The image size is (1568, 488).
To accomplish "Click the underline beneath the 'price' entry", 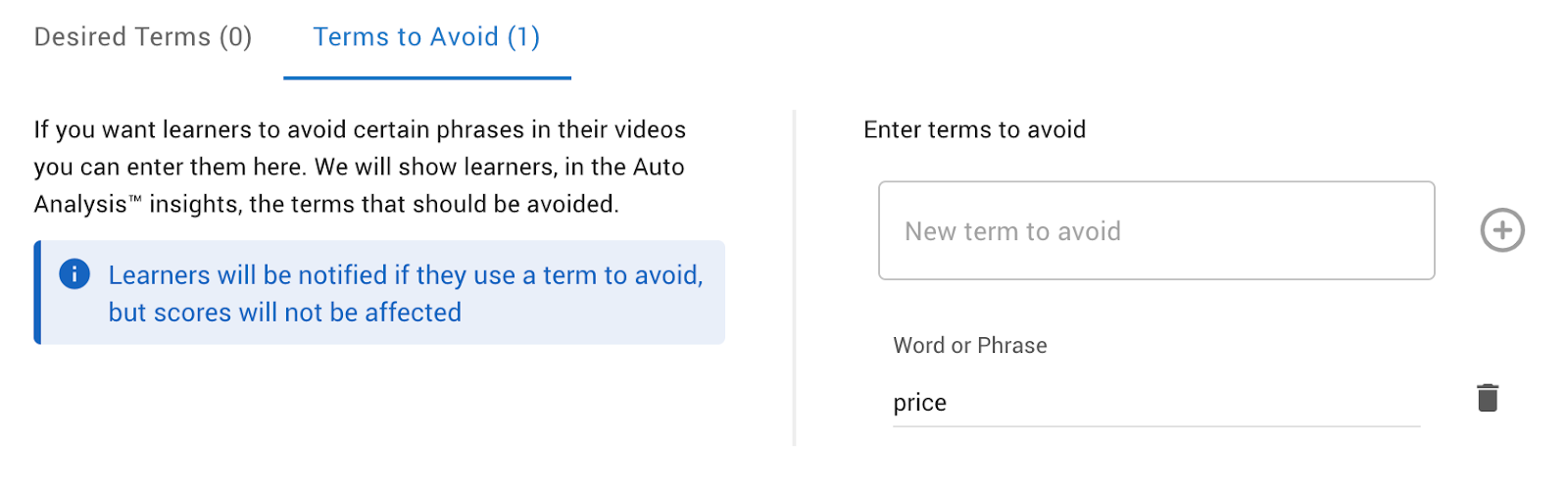I will (1155, 426).
